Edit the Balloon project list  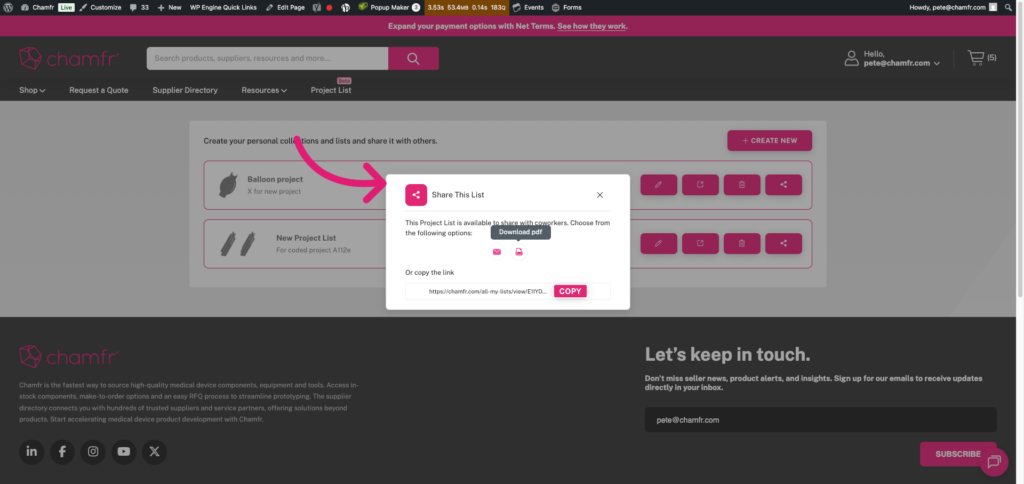658,185
